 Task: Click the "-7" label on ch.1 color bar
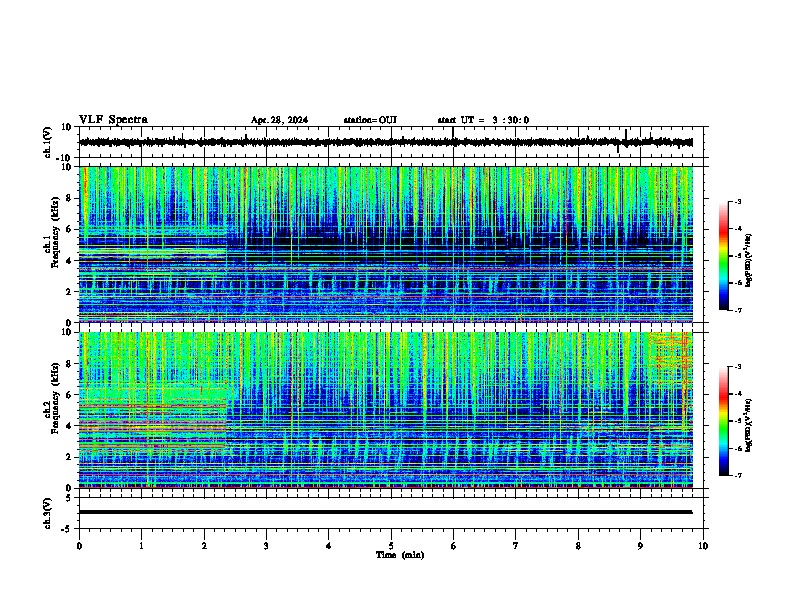738,311
